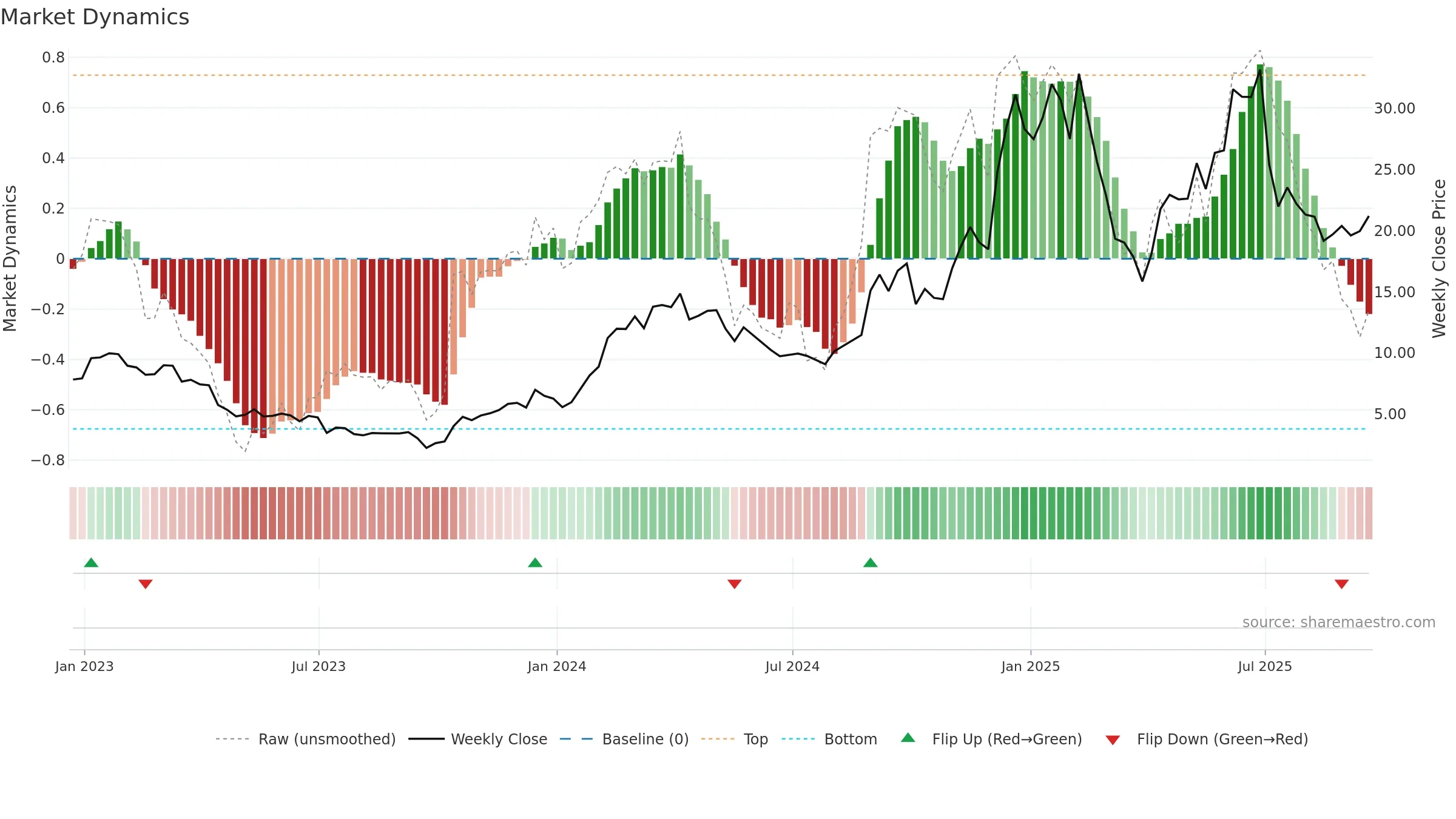Click the green Flip Up legend triangle icon
This screenshot has height=819, width=1456.
pyautogui.click(x=908, y=738)
